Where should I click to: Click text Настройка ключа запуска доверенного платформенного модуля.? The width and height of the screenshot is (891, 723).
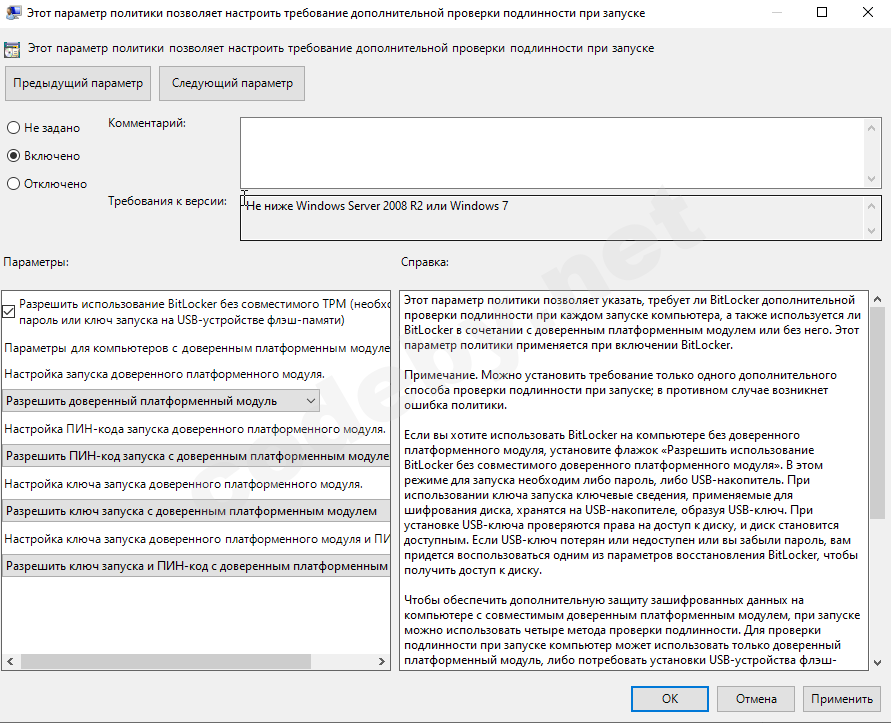(x=184, y=485)
